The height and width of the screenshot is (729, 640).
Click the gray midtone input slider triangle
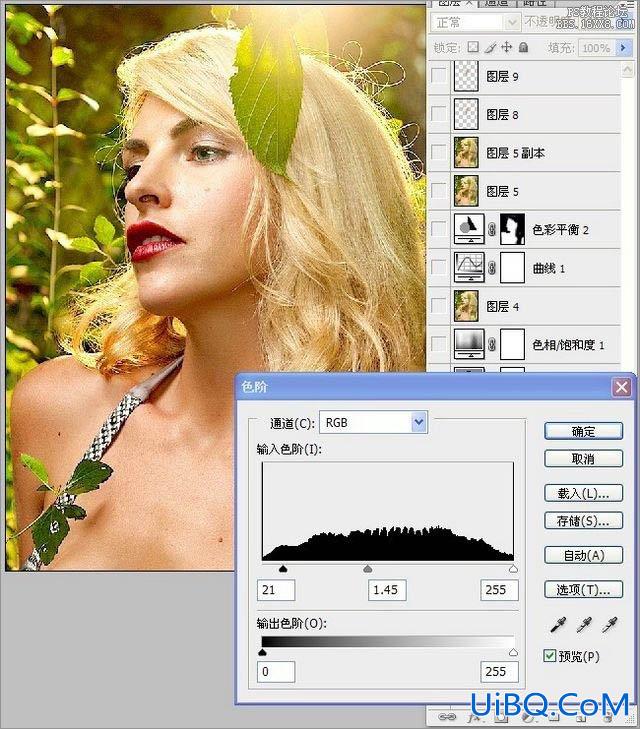(368, 569)
